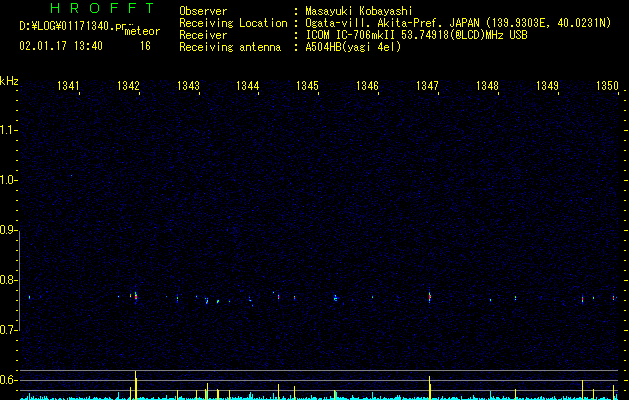
Task: Click the strong meteor echo at 1342
Action: click(136, 297)
